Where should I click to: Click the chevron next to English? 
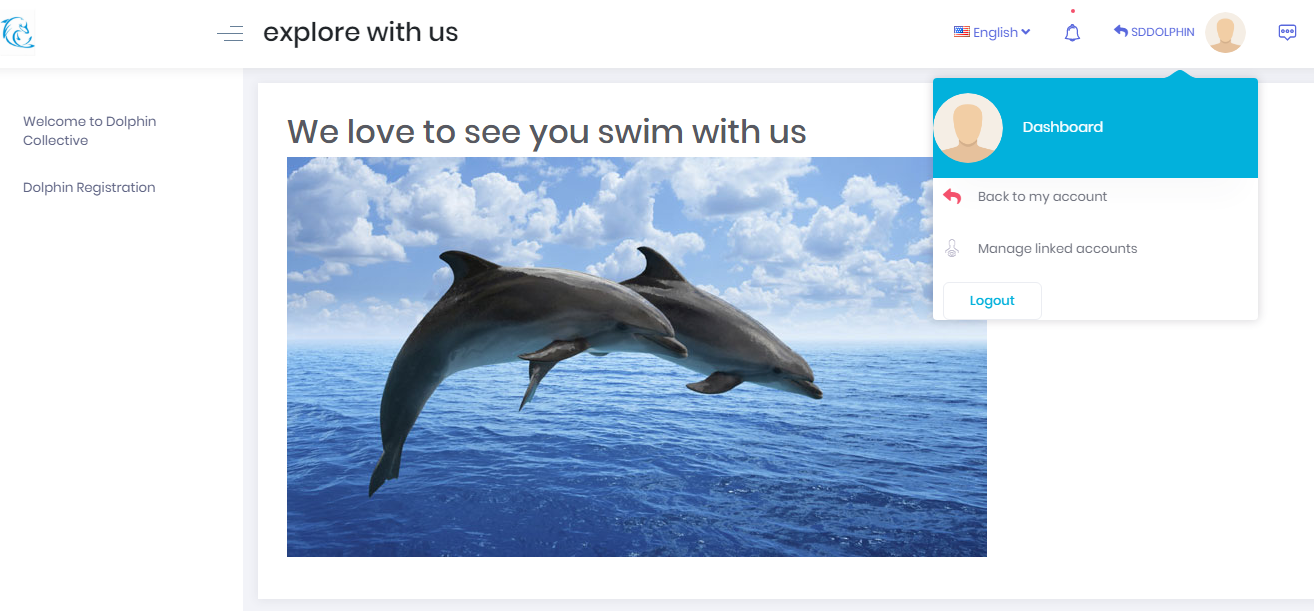pos(1026,32)
